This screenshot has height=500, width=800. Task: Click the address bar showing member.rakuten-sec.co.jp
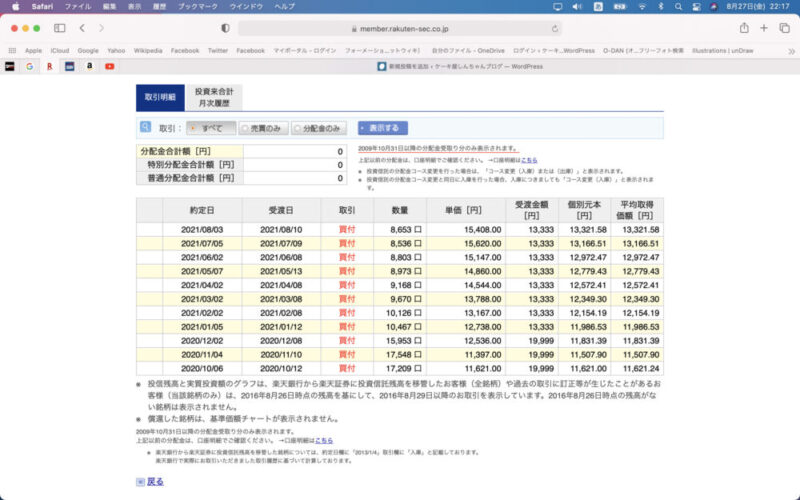(x=399, y=29)
